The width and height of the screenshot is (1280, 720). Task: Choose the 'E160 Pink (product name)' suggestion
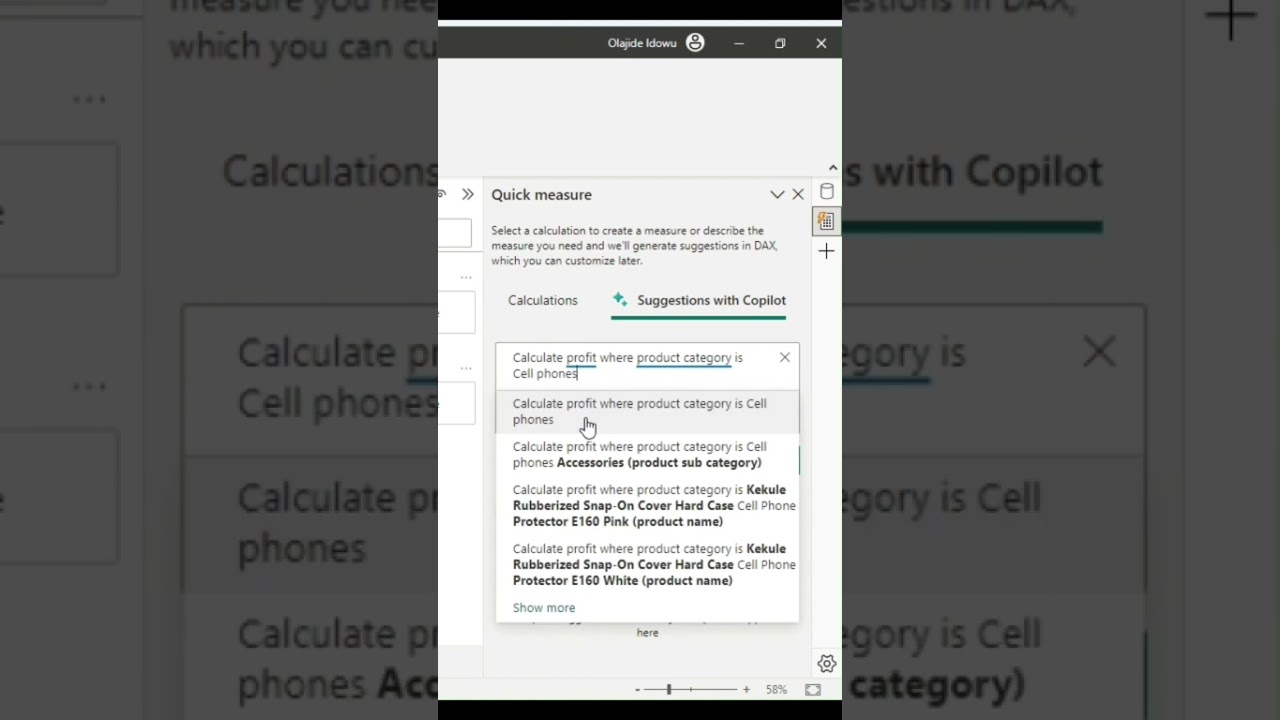(647, 506)
